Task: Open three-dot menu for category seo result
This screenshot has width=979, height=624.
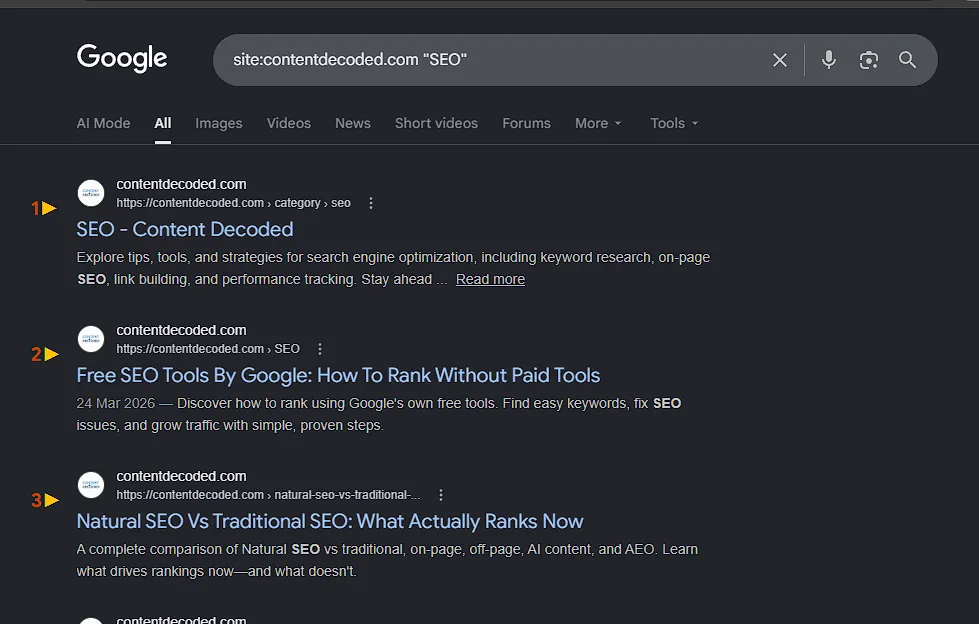Action: click(371, 203)
